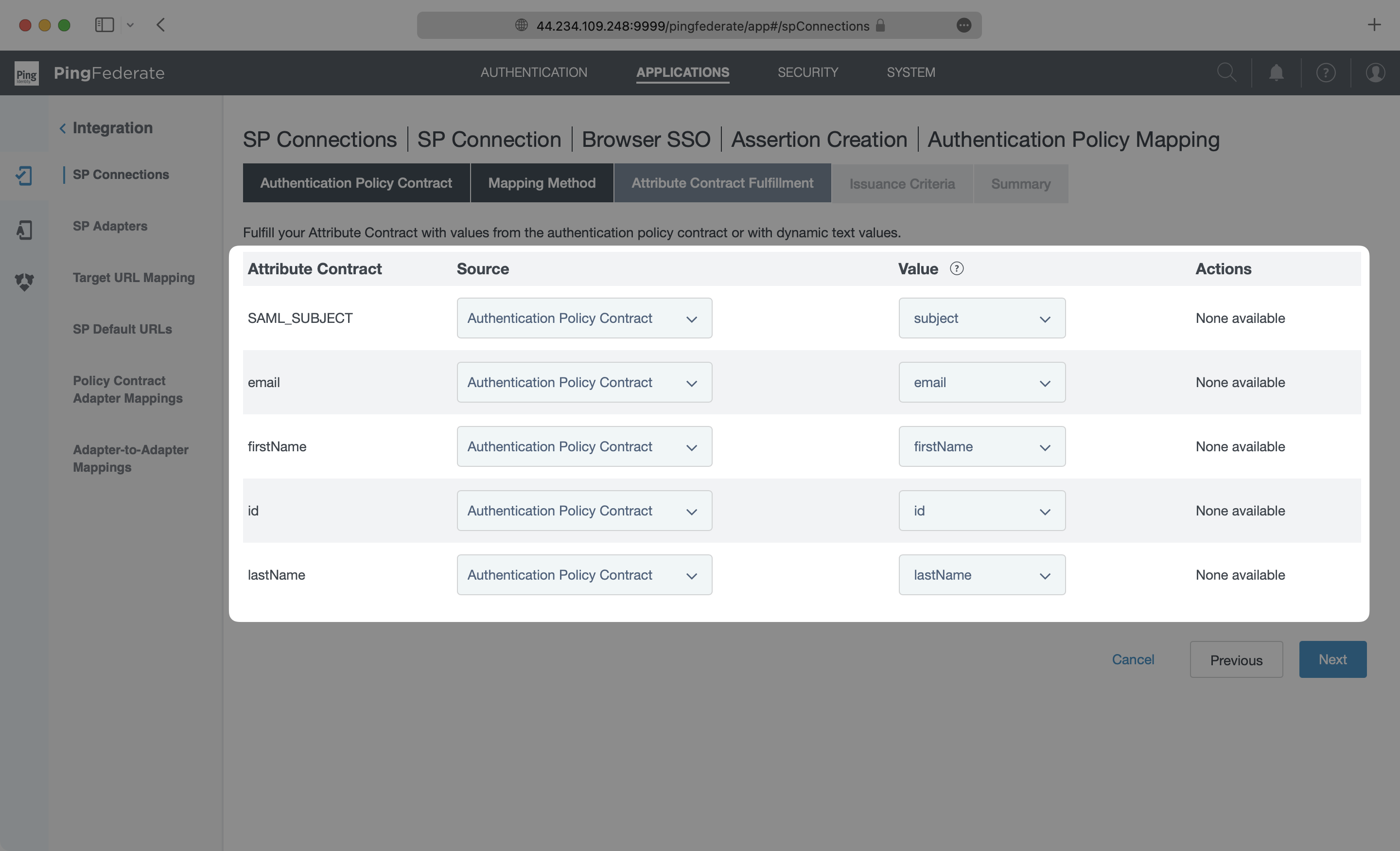Switch to the SECURITY menu
Screen dimensions: 1400x851
click(x=808, y=72)
